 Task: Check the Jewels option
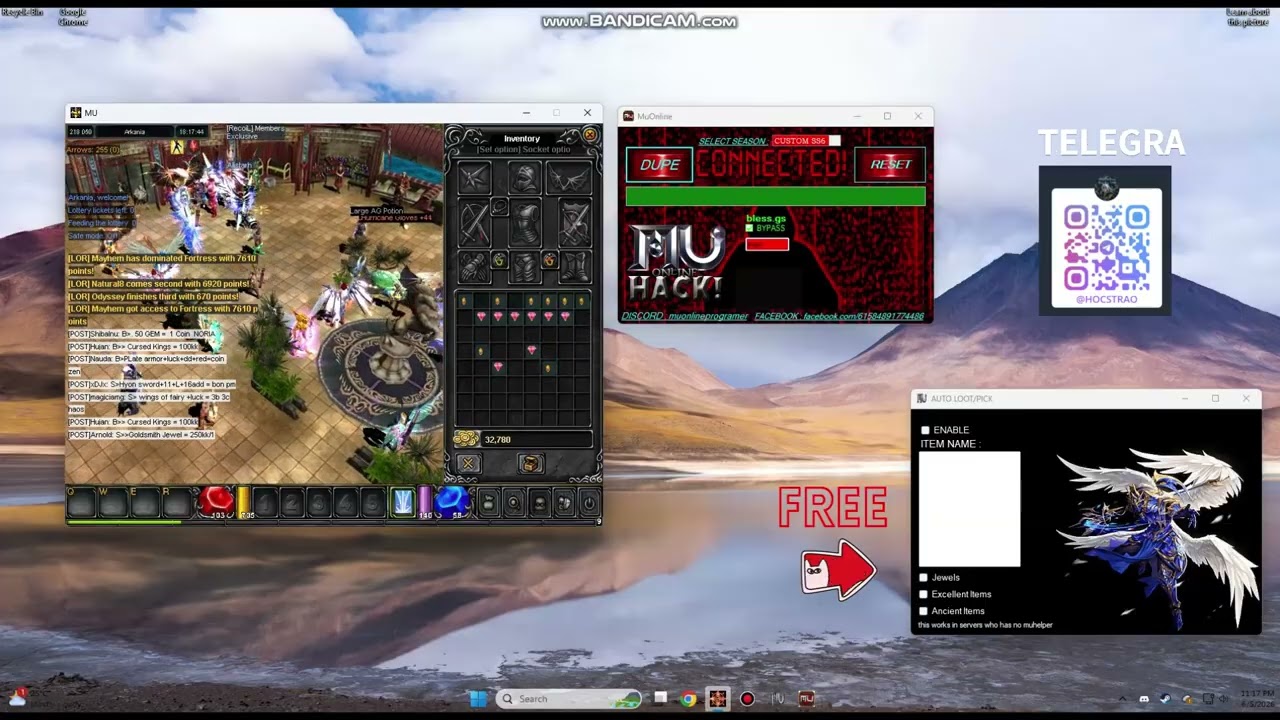(x=923, y=577)
